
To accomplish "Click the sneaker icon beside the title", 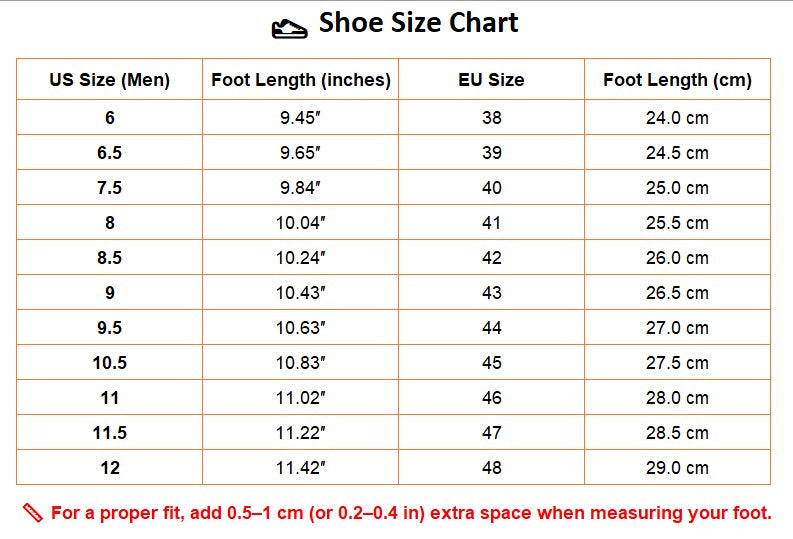I will pos(289,29).
